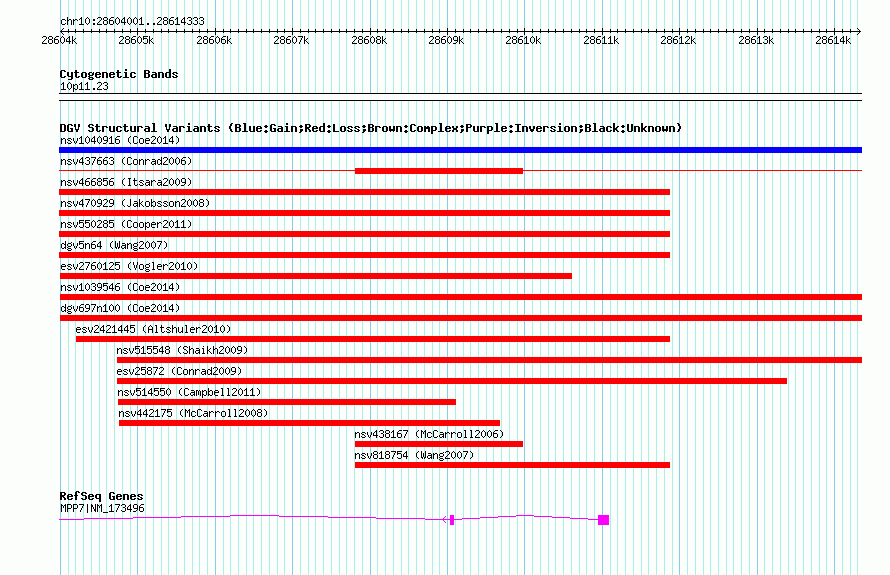Screen dimensions: 890x575
Task: Open the nsv466856 (Itsara2009) label
Action: tap(126, 182)
